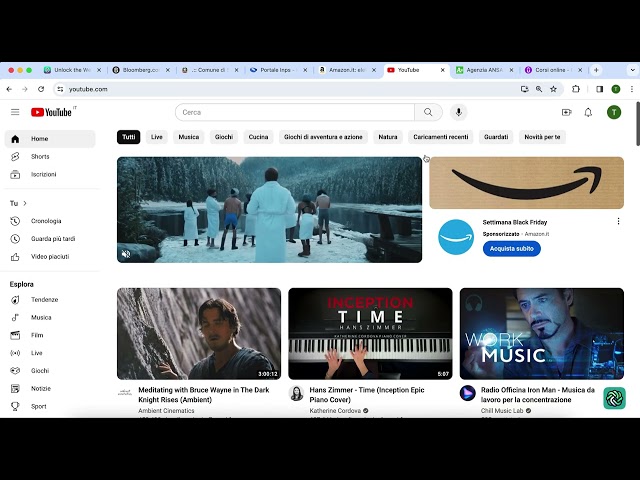Go to Home in sidebar
Viewport: 640px width, 480px height.
tap(50, 139)
